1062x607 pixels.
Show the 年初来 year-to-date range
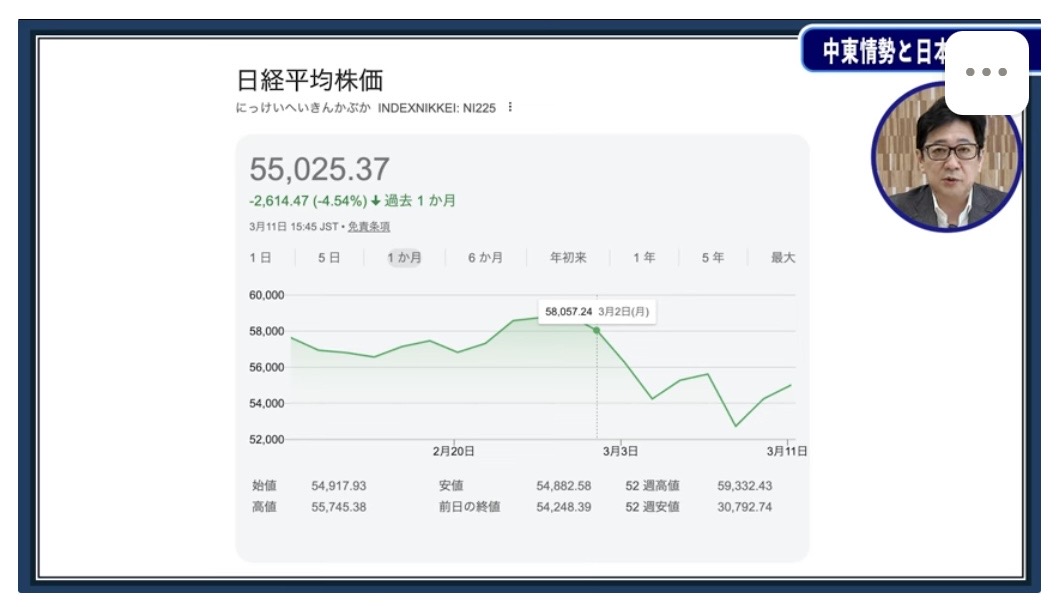[x=568, y=258]
